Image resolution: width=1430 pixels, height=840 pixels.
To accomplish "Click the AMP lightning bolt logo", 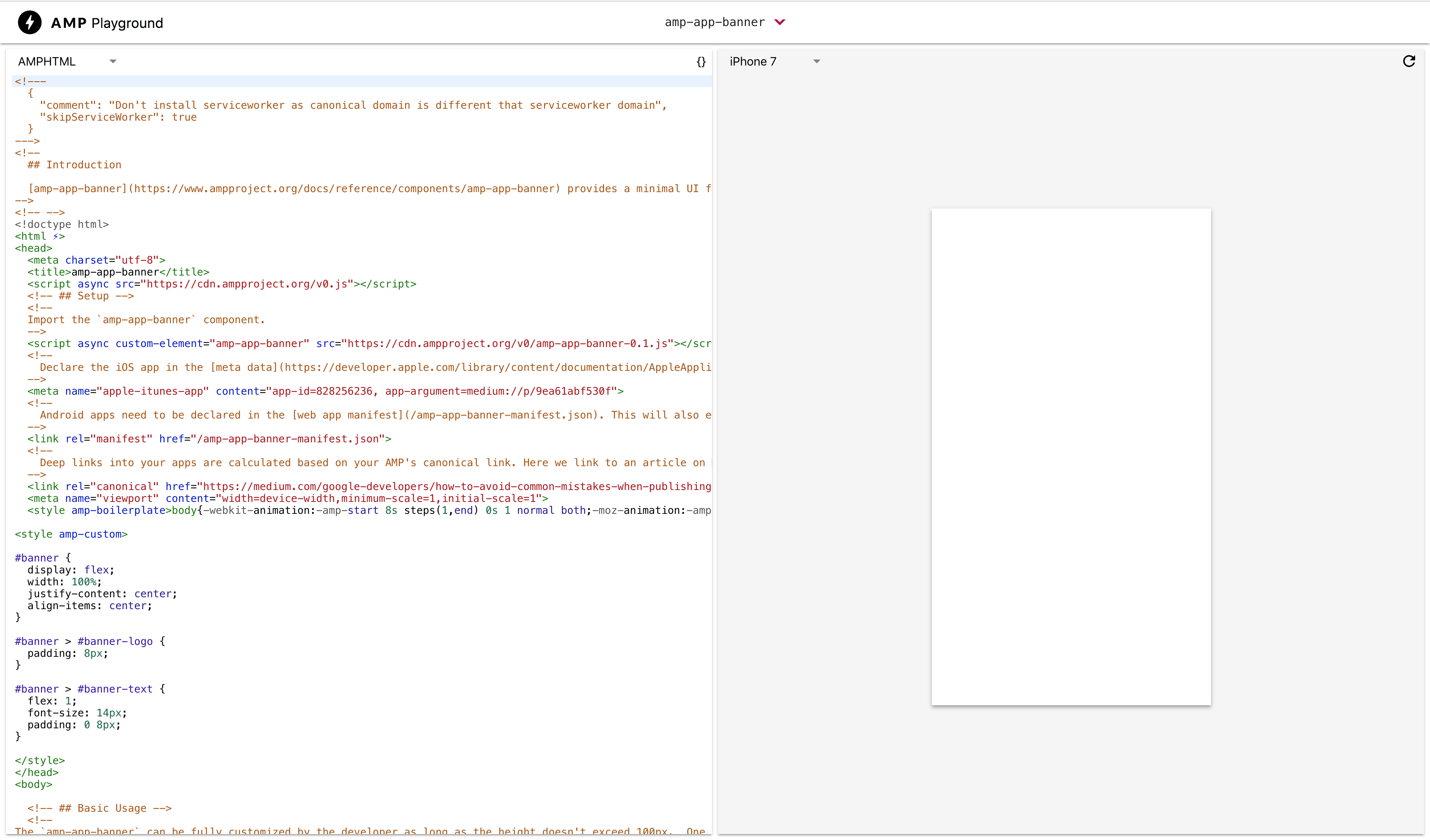I will [x=29, y=23].
